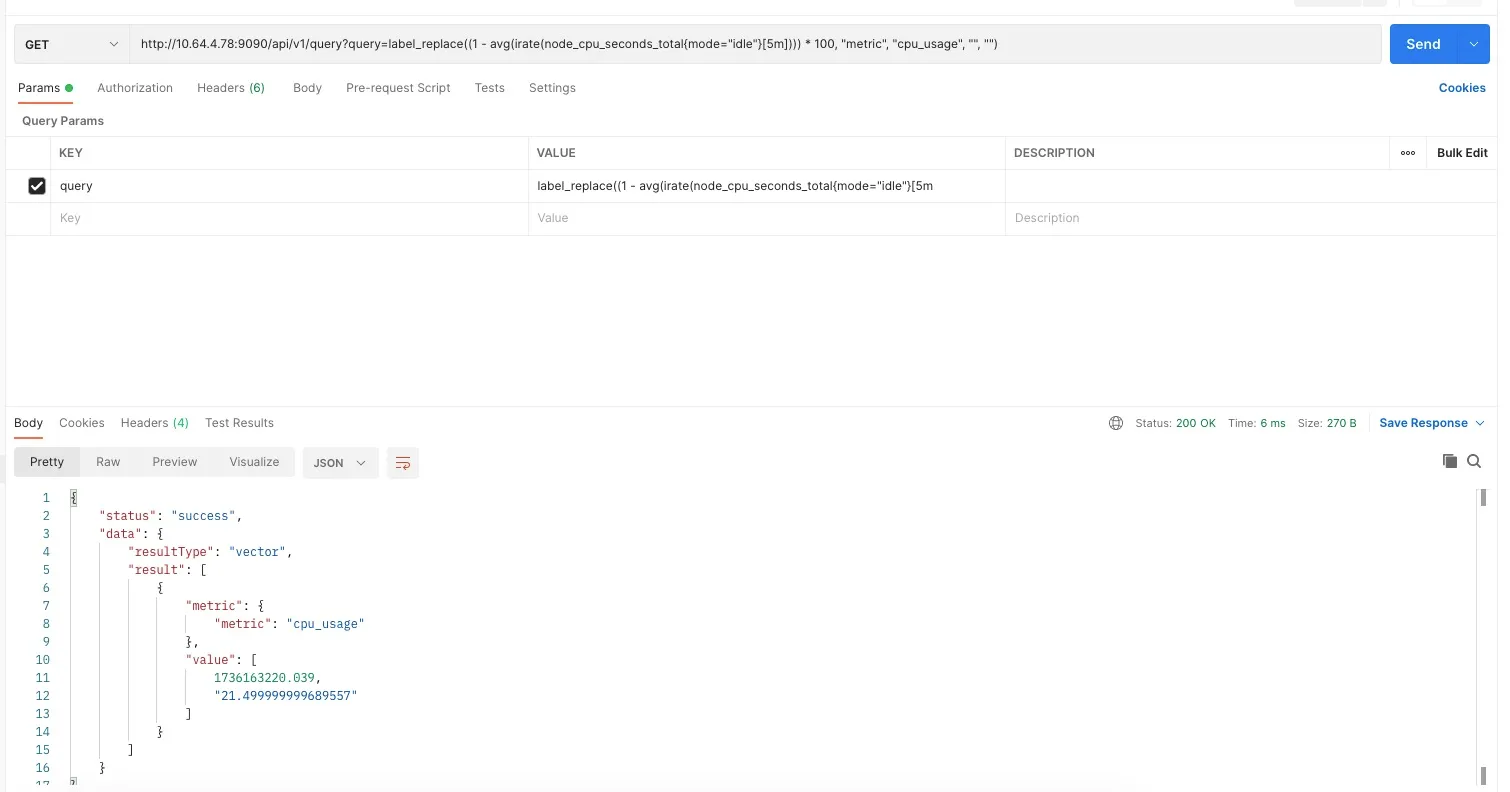Toggle the wrap lines icon
The height and width of the screenshot is (792, 1510).
click(403, 463)
